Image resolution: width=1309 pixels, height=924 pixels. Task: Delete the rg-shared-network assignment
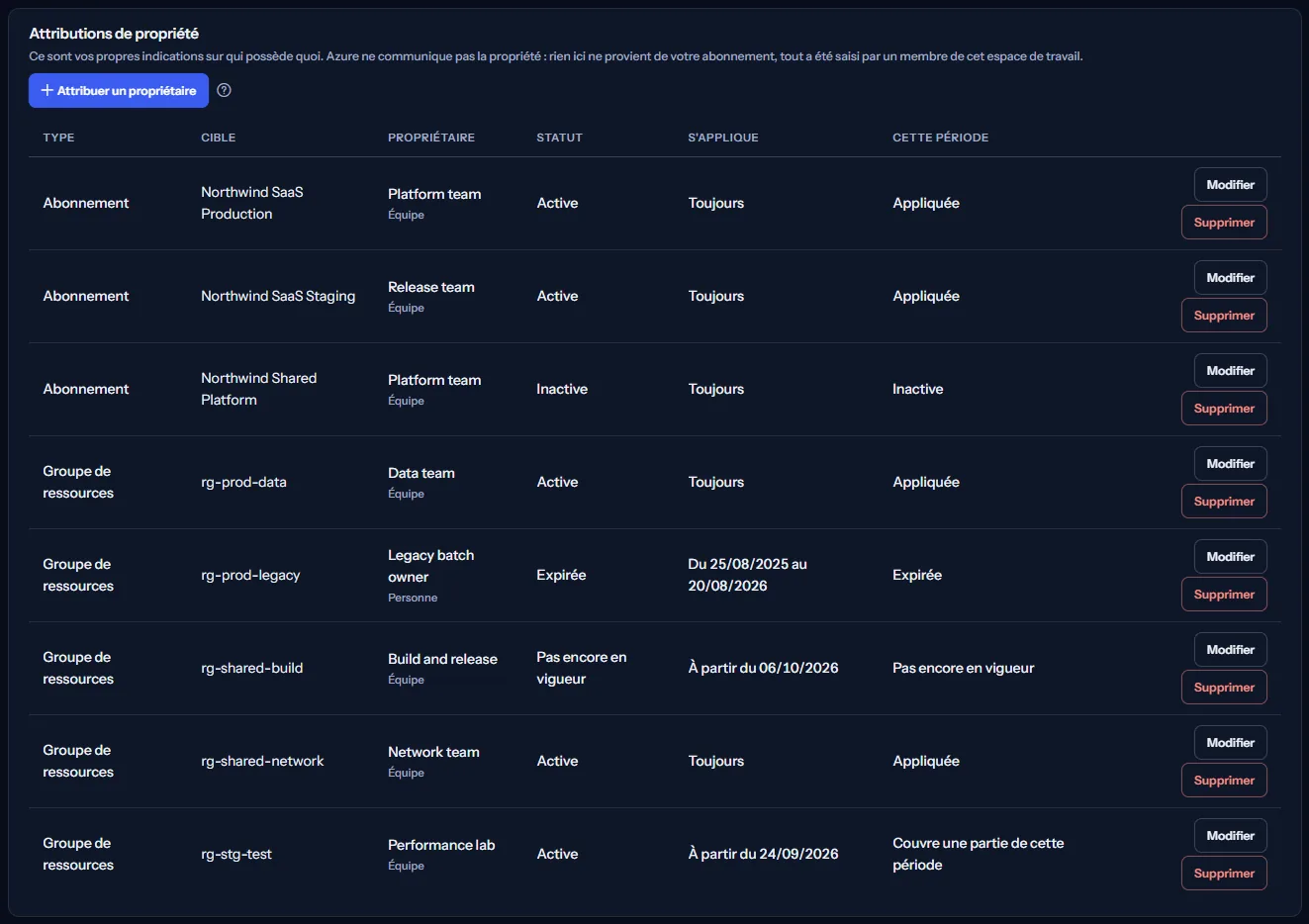(1224, 781)
